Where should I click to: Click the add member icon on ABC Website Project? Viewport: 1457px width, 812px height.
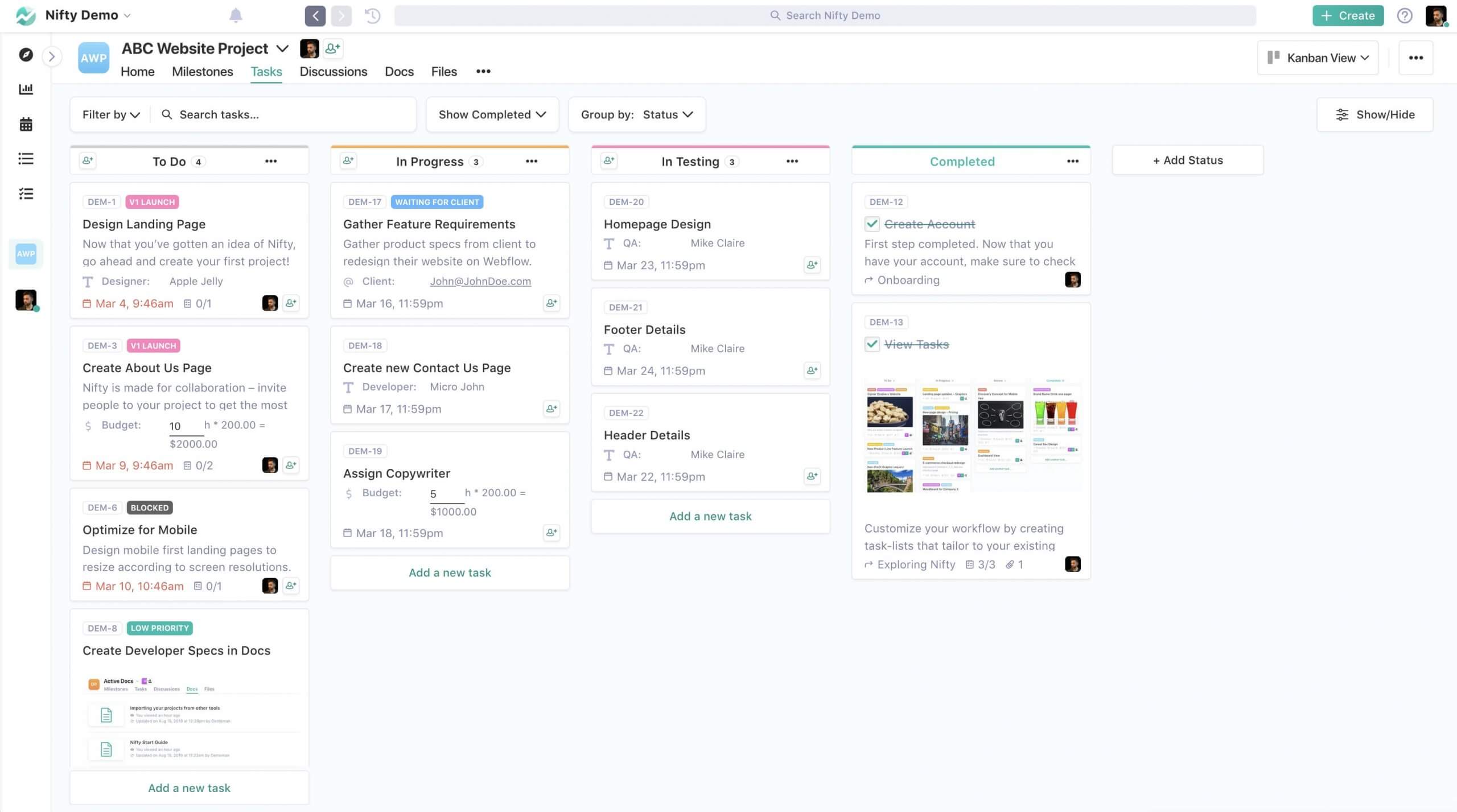click(333, 48)
